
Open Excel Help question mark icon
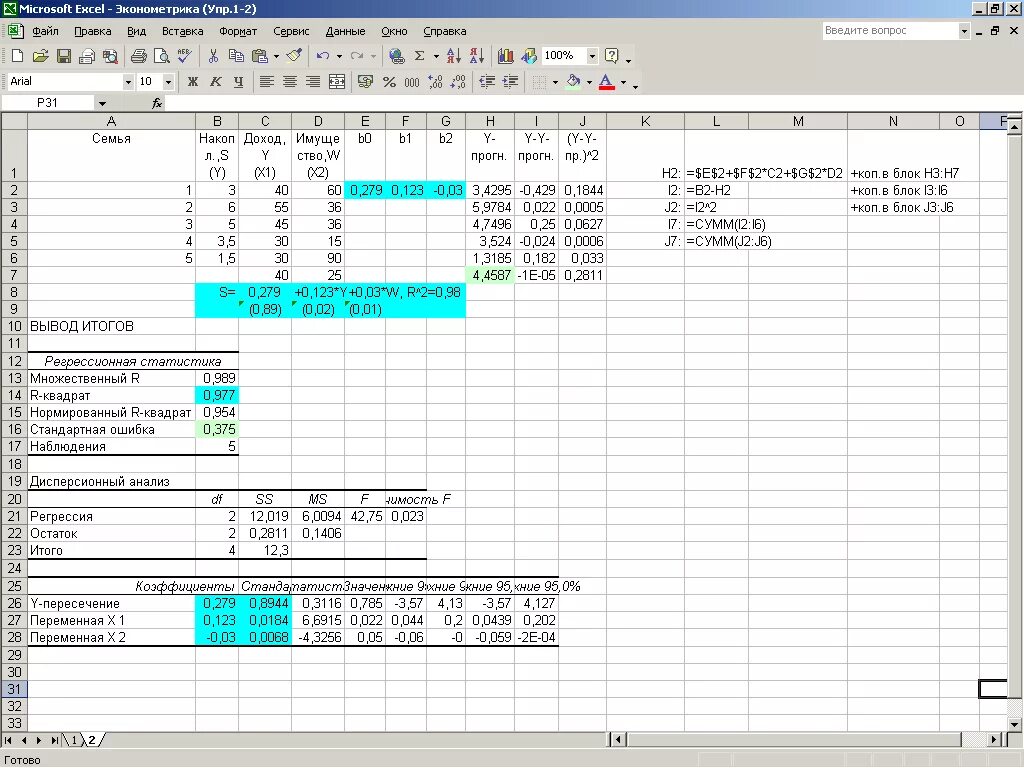612,56
